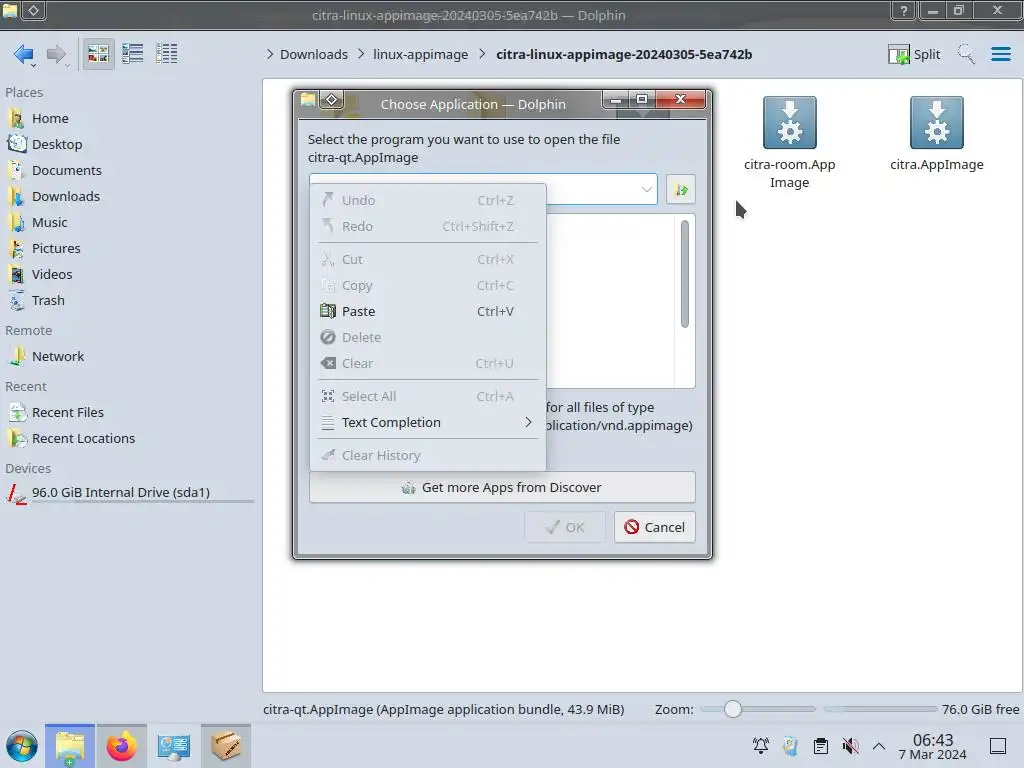The width and height of the screenshot is (1024, 768).
Task: Launch Firefox from the taskbar
Action: pos(121,746)
